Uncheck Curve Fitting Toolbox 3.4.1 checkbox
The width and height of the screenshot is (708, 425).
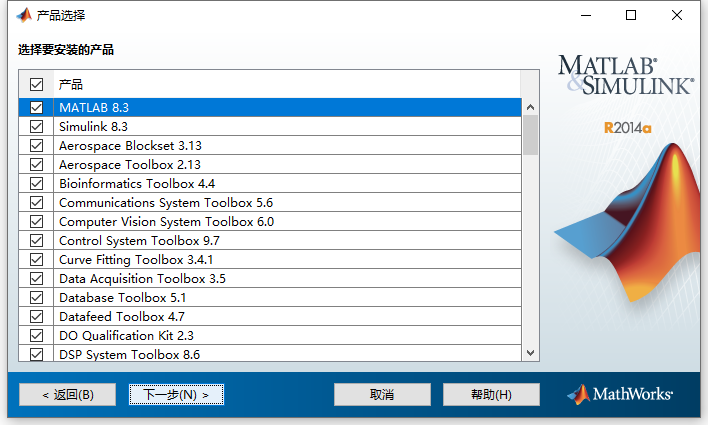(x=37, y=259)
